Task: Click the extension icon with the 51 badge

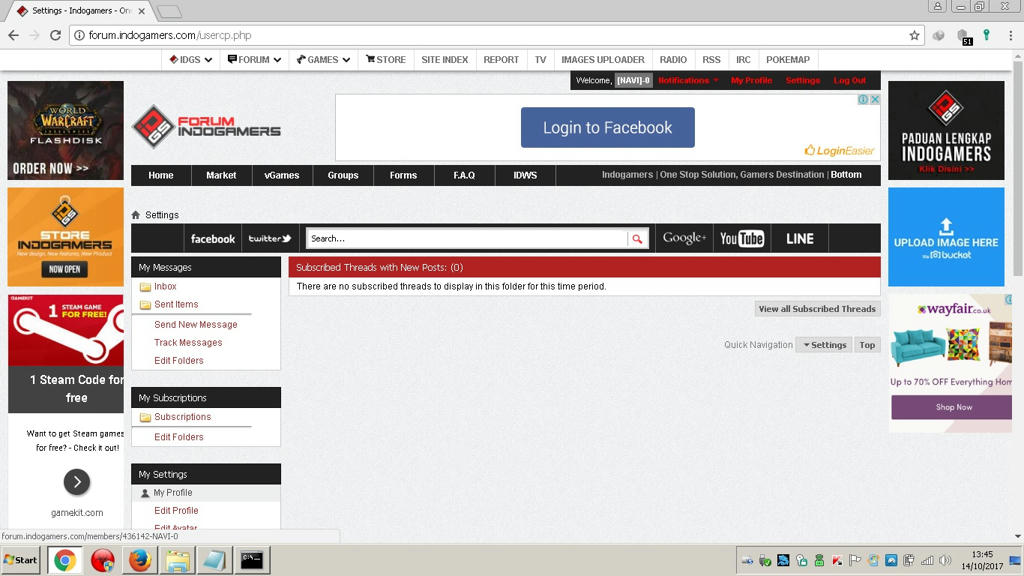Action: point(963,37)
